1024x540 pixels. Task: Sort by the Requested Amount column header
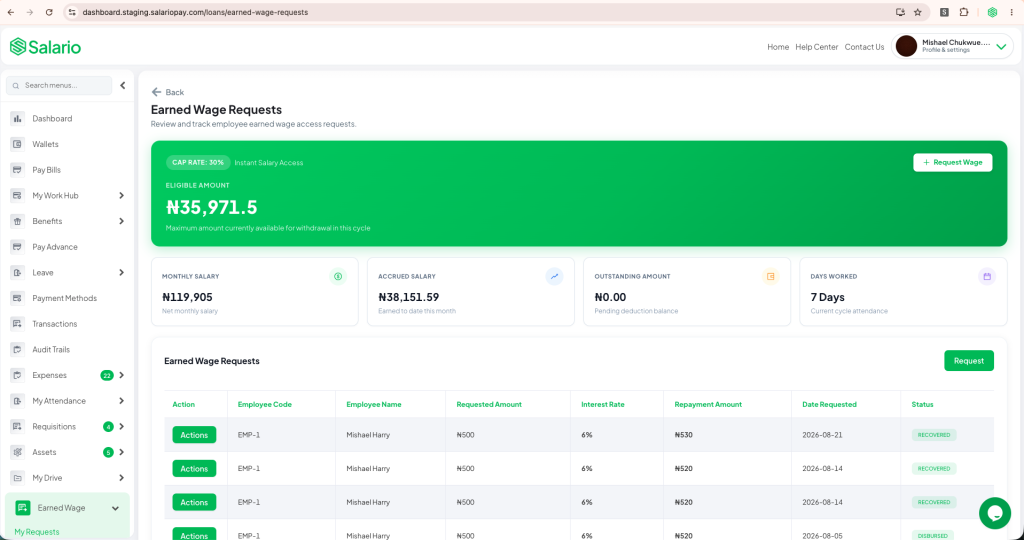pos(488,404)
